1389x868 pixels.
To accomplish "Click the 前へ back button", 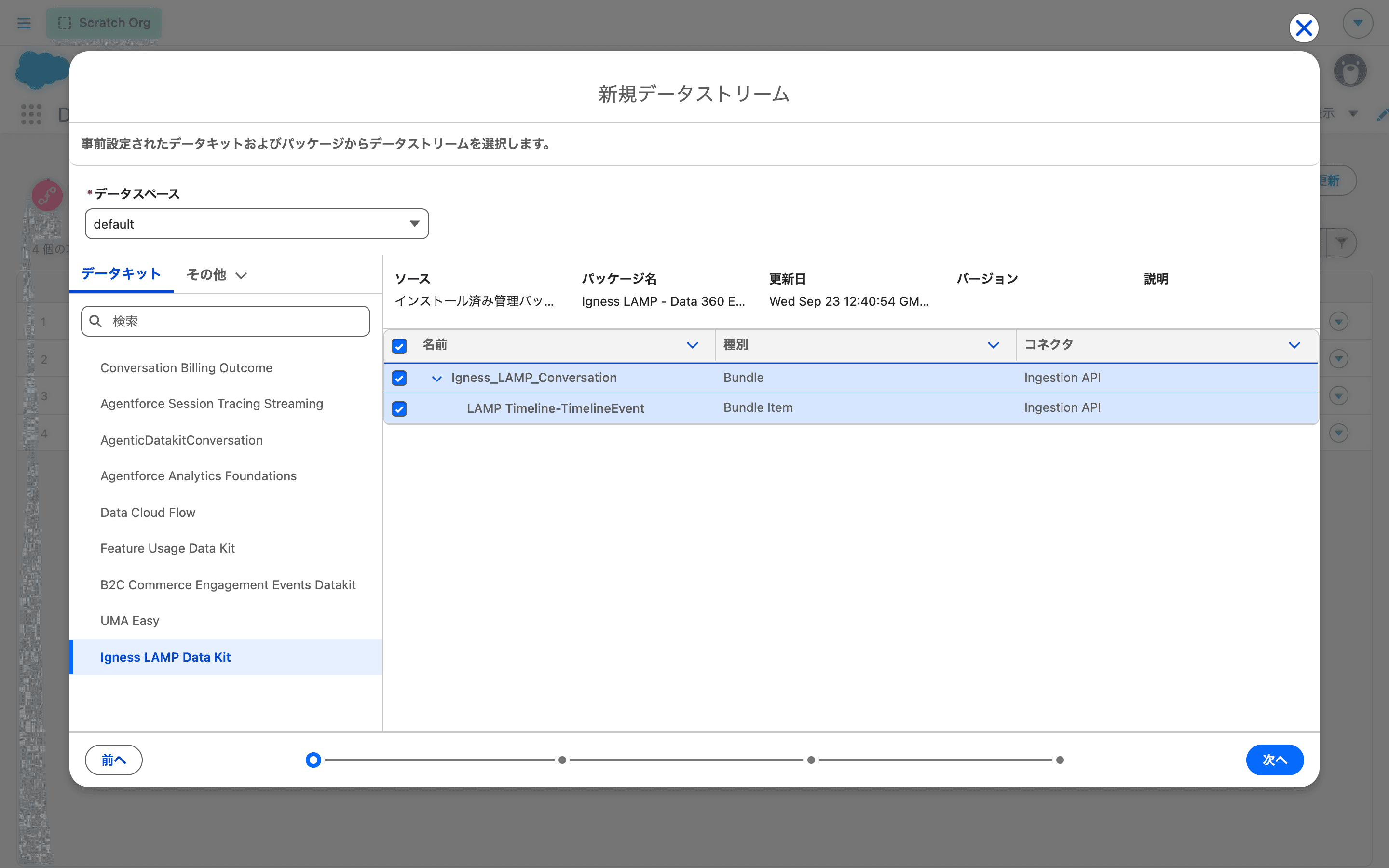I will point(114,760).
